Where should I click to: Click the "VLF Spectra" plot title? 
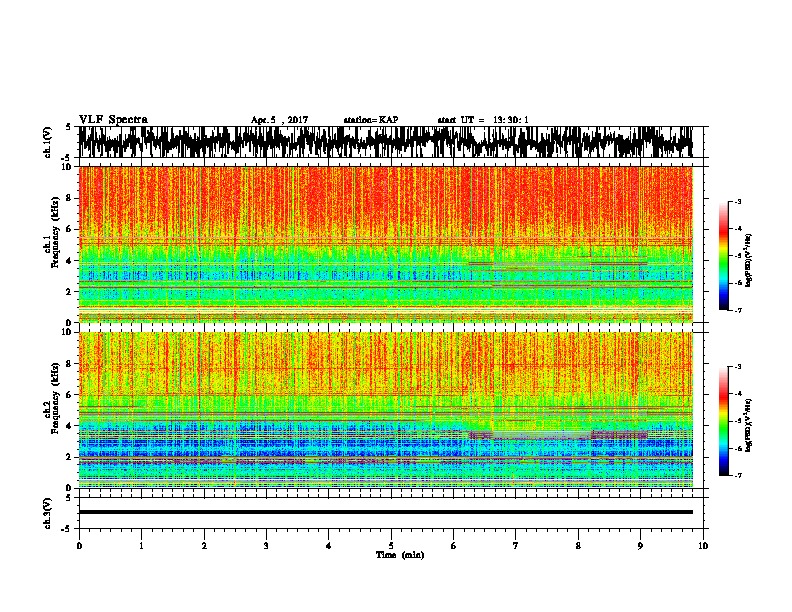tap(113, 119)
